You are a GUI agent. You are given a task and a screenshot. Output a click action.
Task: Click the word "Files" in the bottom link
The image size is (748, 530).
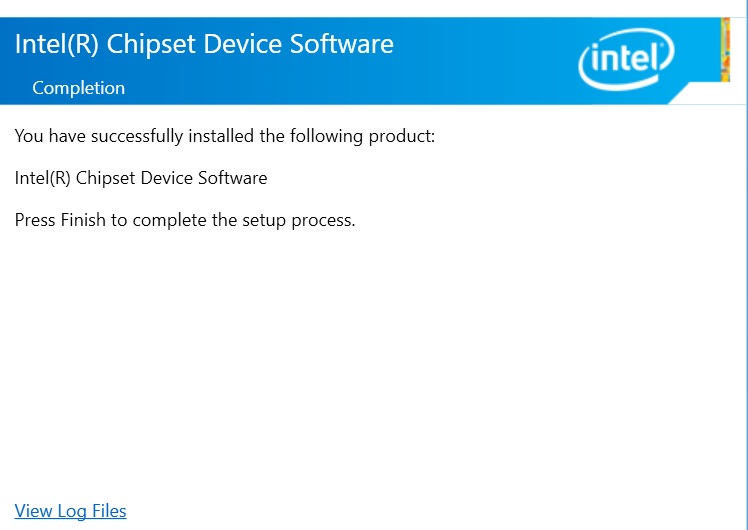[x=109, y=511]
